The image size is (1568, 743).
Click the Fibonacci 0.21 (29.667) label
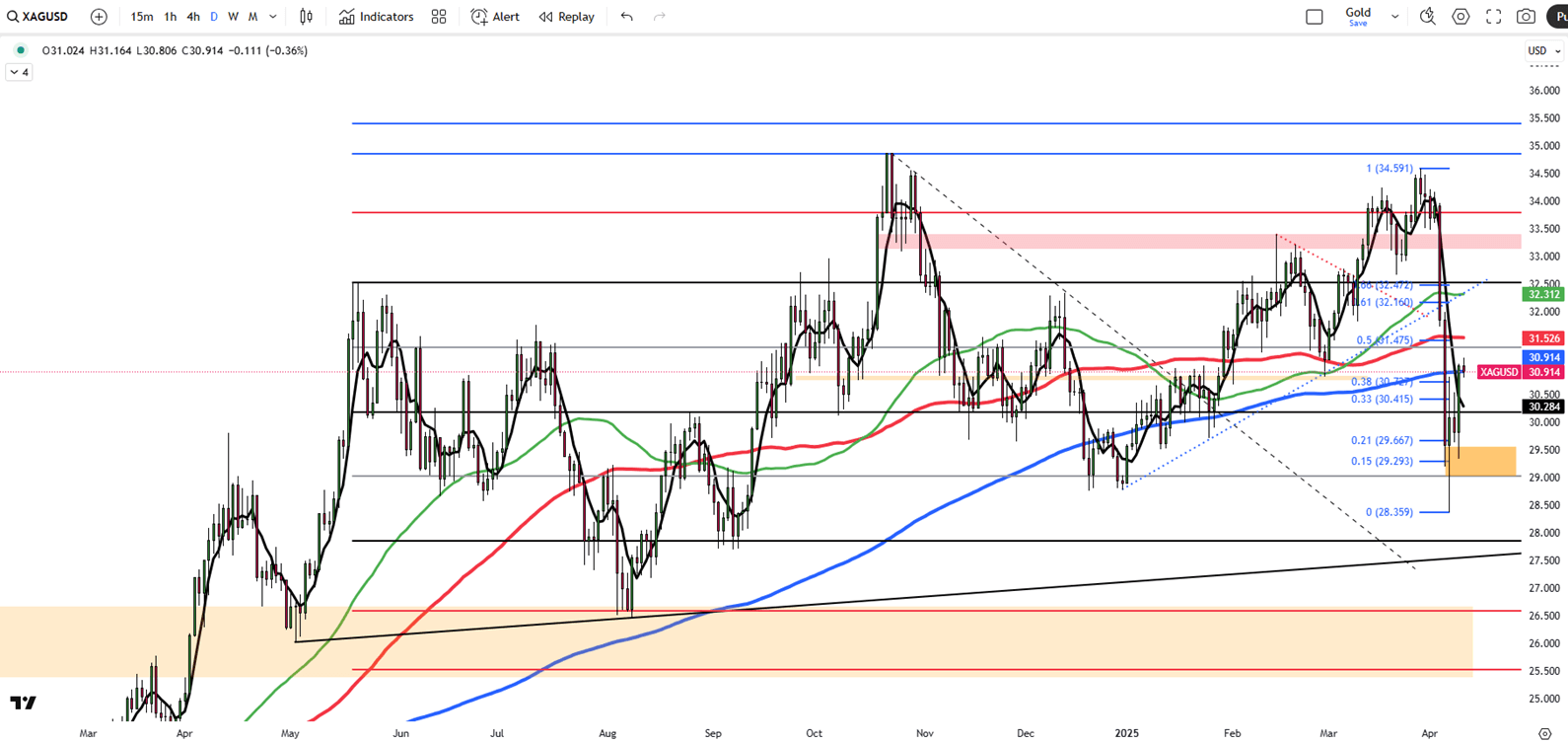1382,441
